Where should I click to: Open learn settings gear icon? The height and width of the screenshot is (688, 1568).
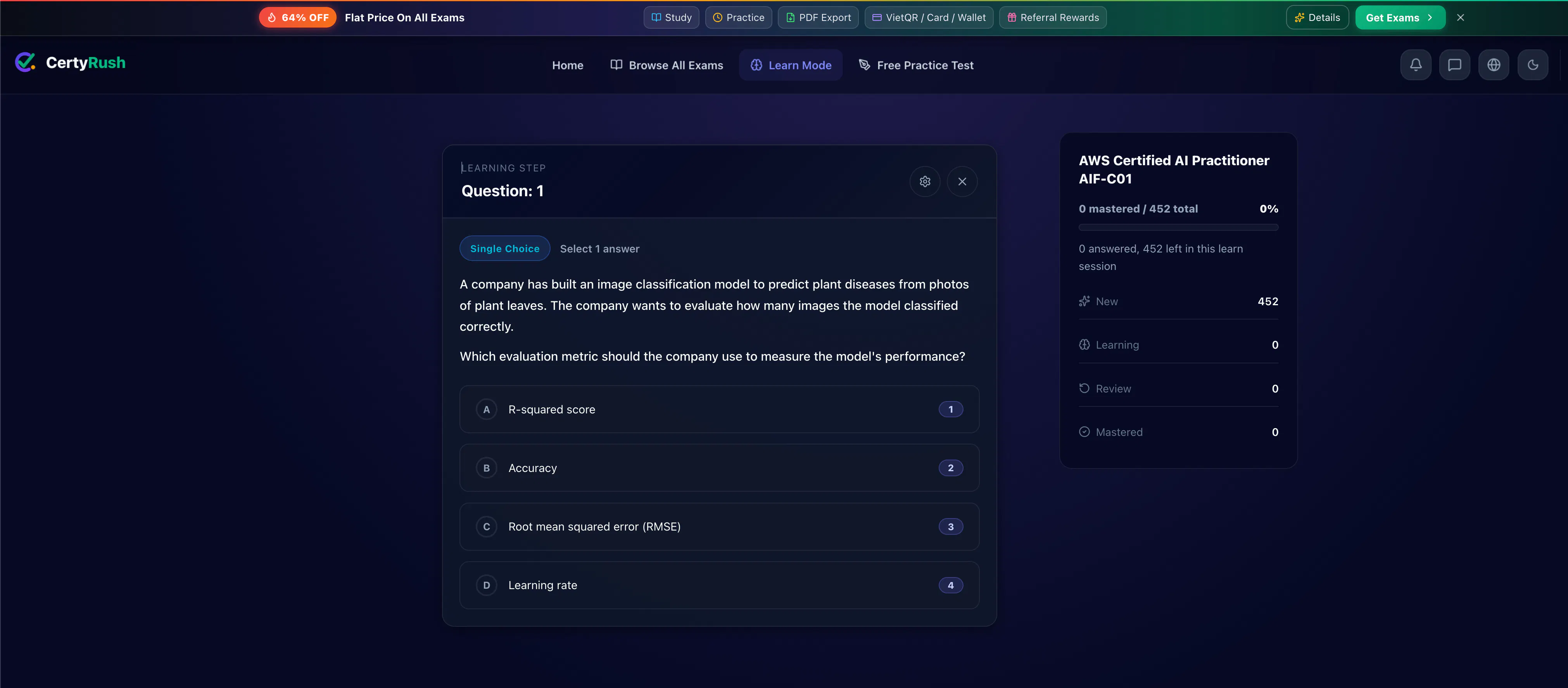click(x=925, y=182)
